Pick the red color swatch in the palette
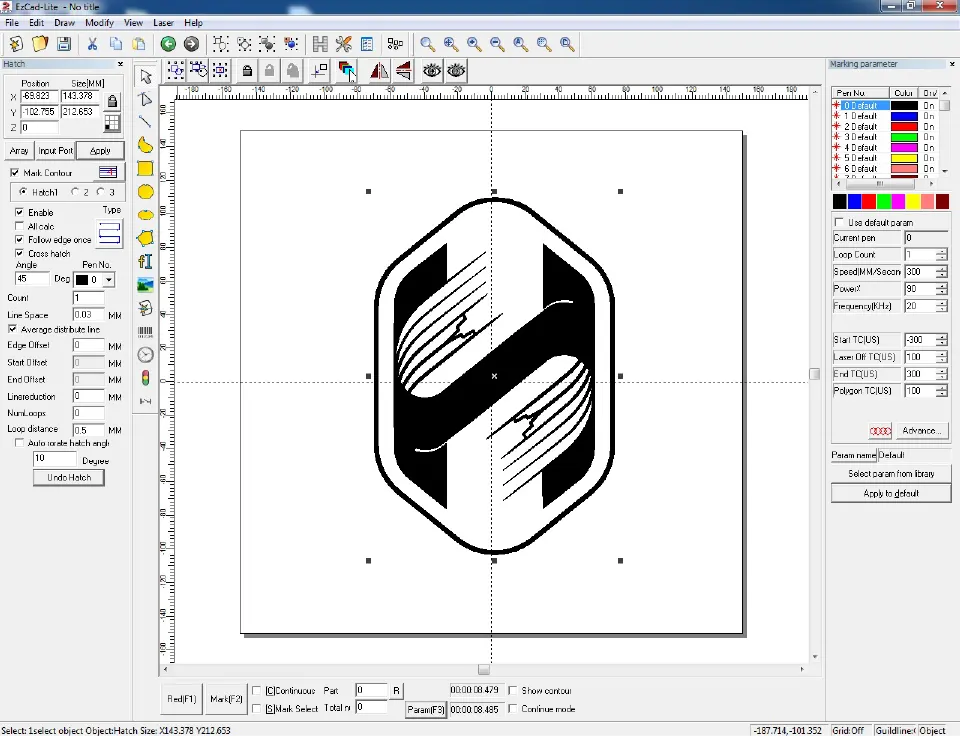 [869, 201]
